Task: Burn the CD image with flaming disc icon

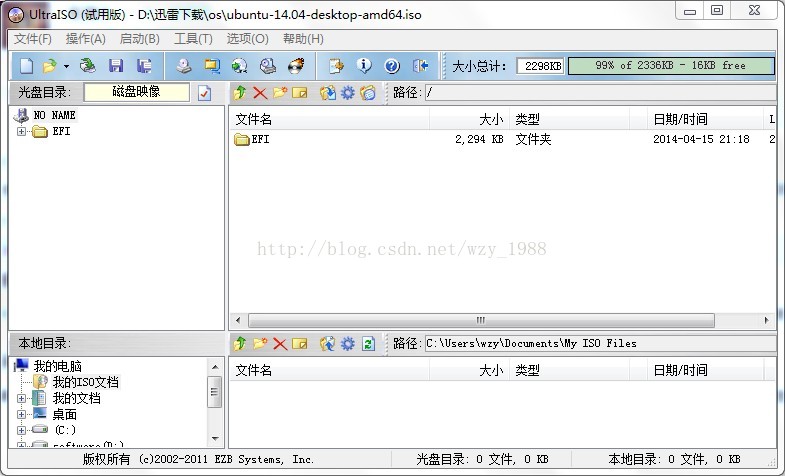Action: click(296, 66)
